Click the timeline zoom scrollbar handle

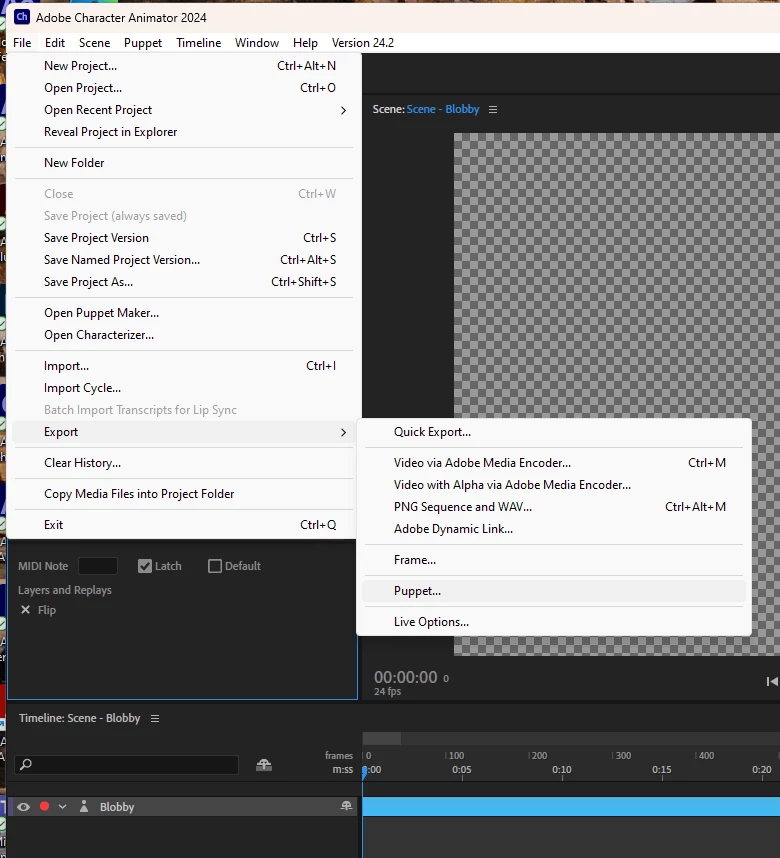382,738
